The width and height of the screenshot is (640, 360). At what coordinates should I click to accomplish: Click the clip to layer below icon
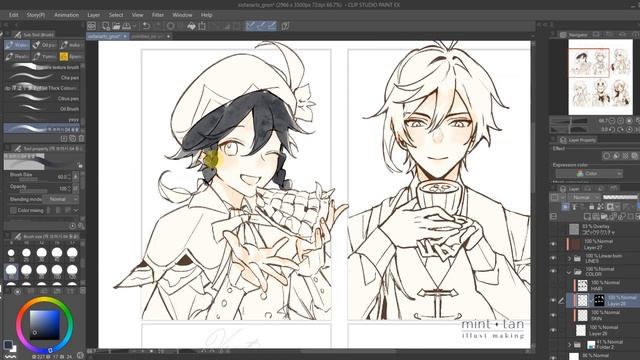point(565,207)
